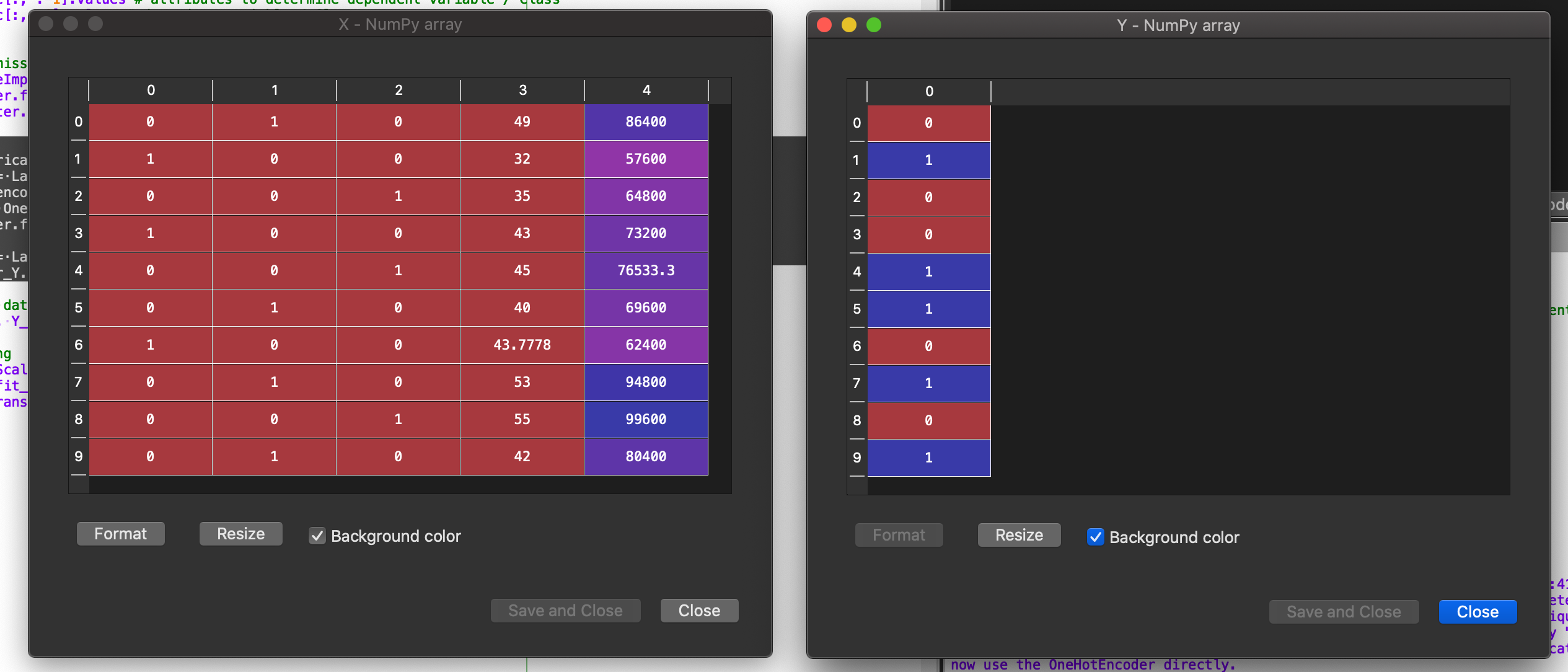Click the green zoom button on Y window
The height and width of the screenshot is (672, 1568).
point(873,25)
